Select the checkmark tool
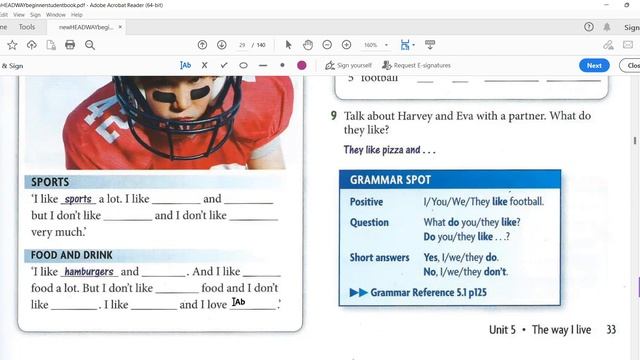This screenshot has height=360, width=640. point(224,65)
